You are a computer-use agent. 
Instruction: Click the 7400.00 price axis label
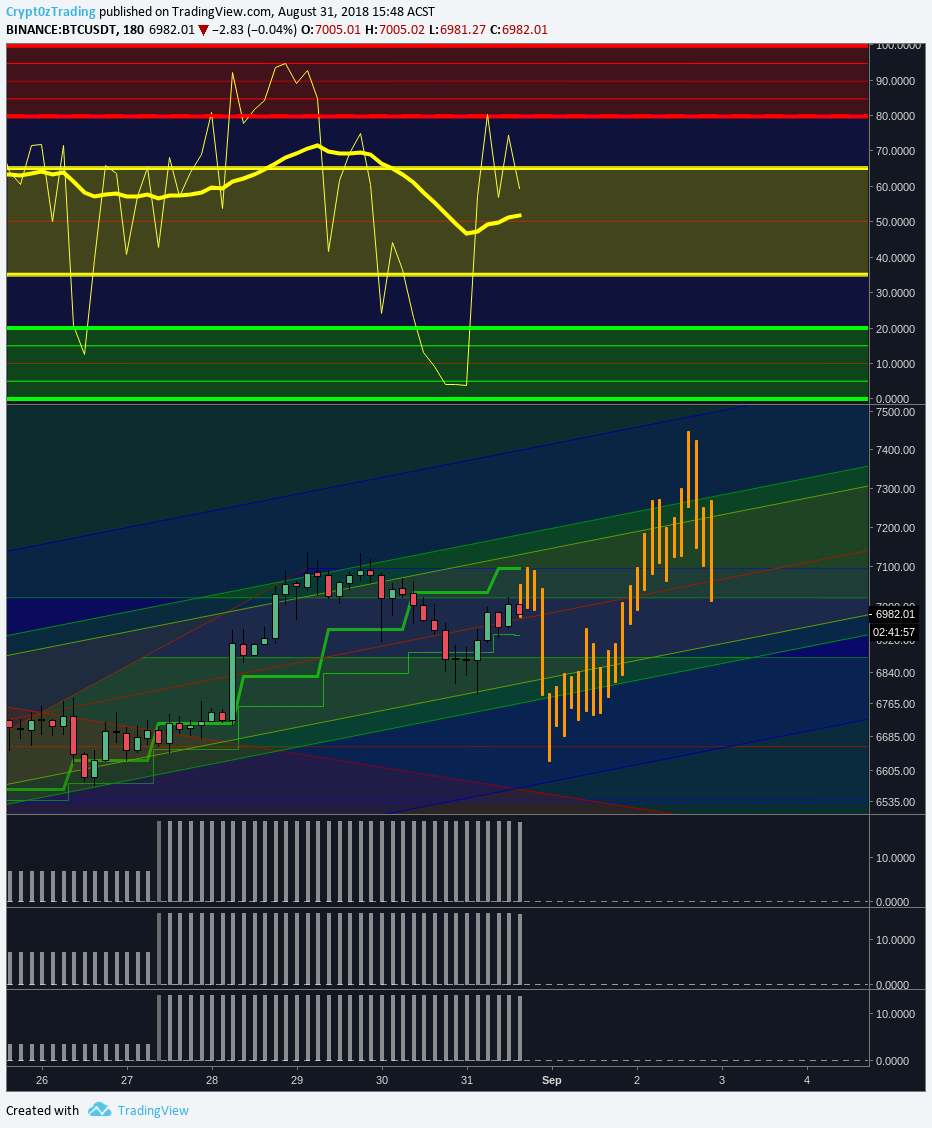(895, 450)
